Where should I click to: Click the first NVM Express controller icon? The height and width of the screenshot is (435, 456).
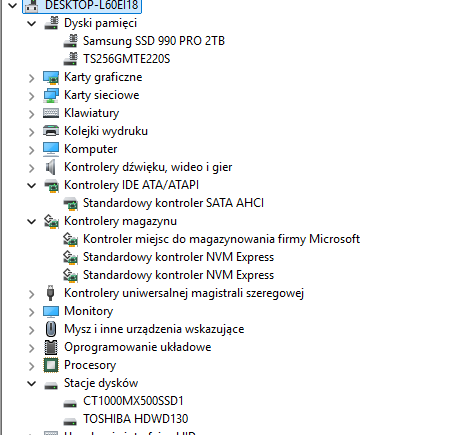click(x=71, y=257)
